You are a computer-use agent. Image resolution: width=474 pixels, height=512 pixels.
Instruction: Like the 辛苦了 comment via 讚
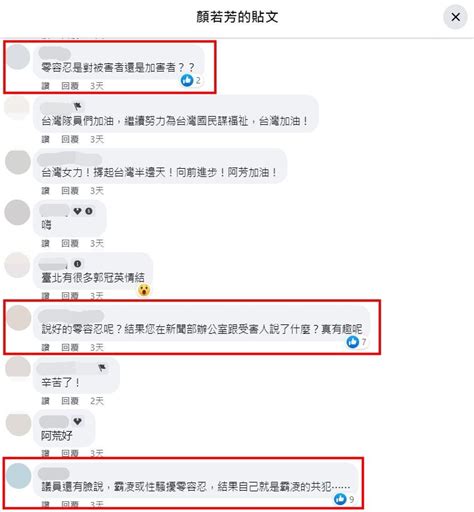point(45,401)
